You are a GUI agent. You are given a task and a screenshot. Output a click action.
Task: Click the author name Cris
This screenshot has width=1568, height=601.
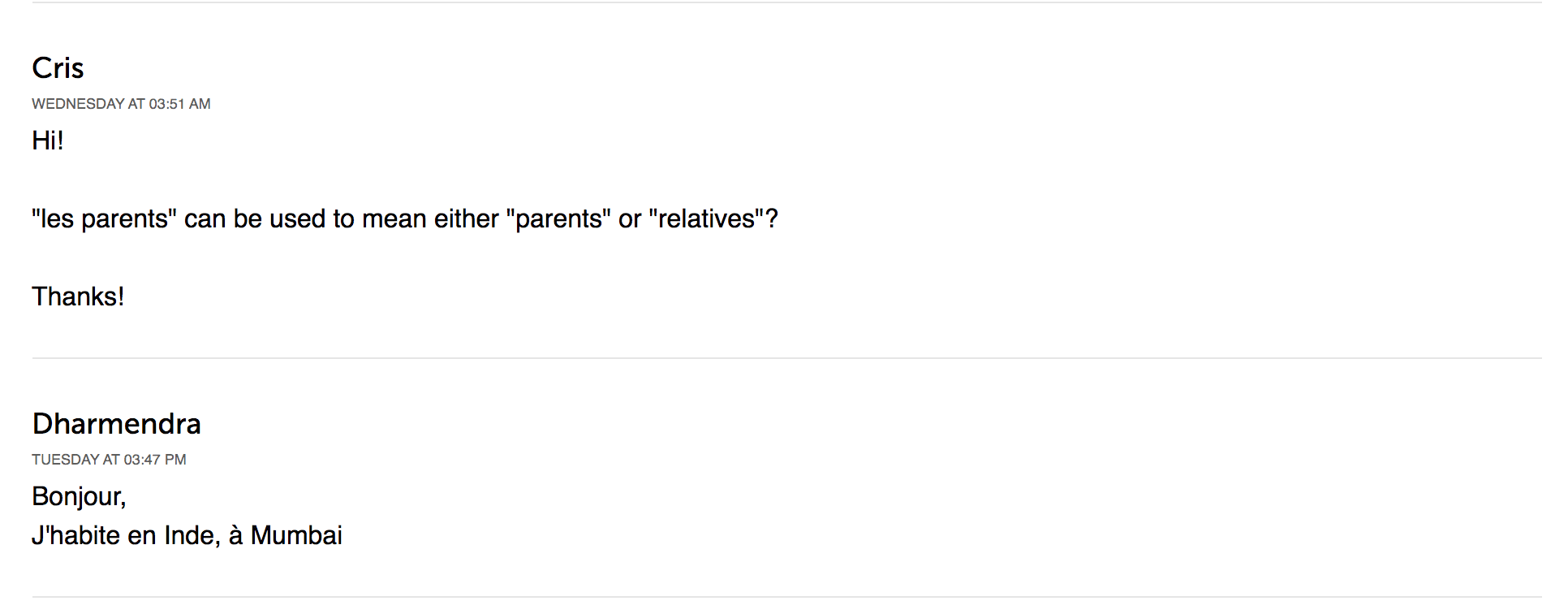click(58, 68)
